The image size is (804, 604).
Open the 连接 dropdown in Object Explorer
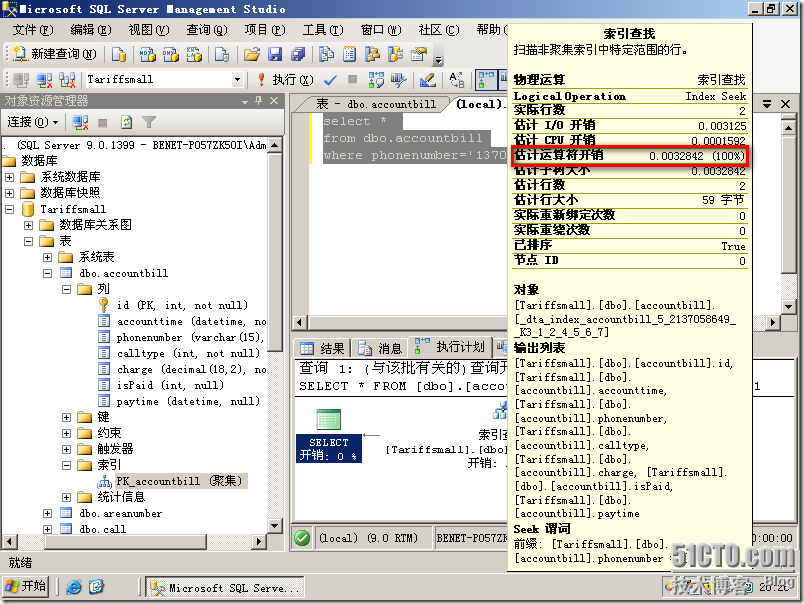point(33,122)
